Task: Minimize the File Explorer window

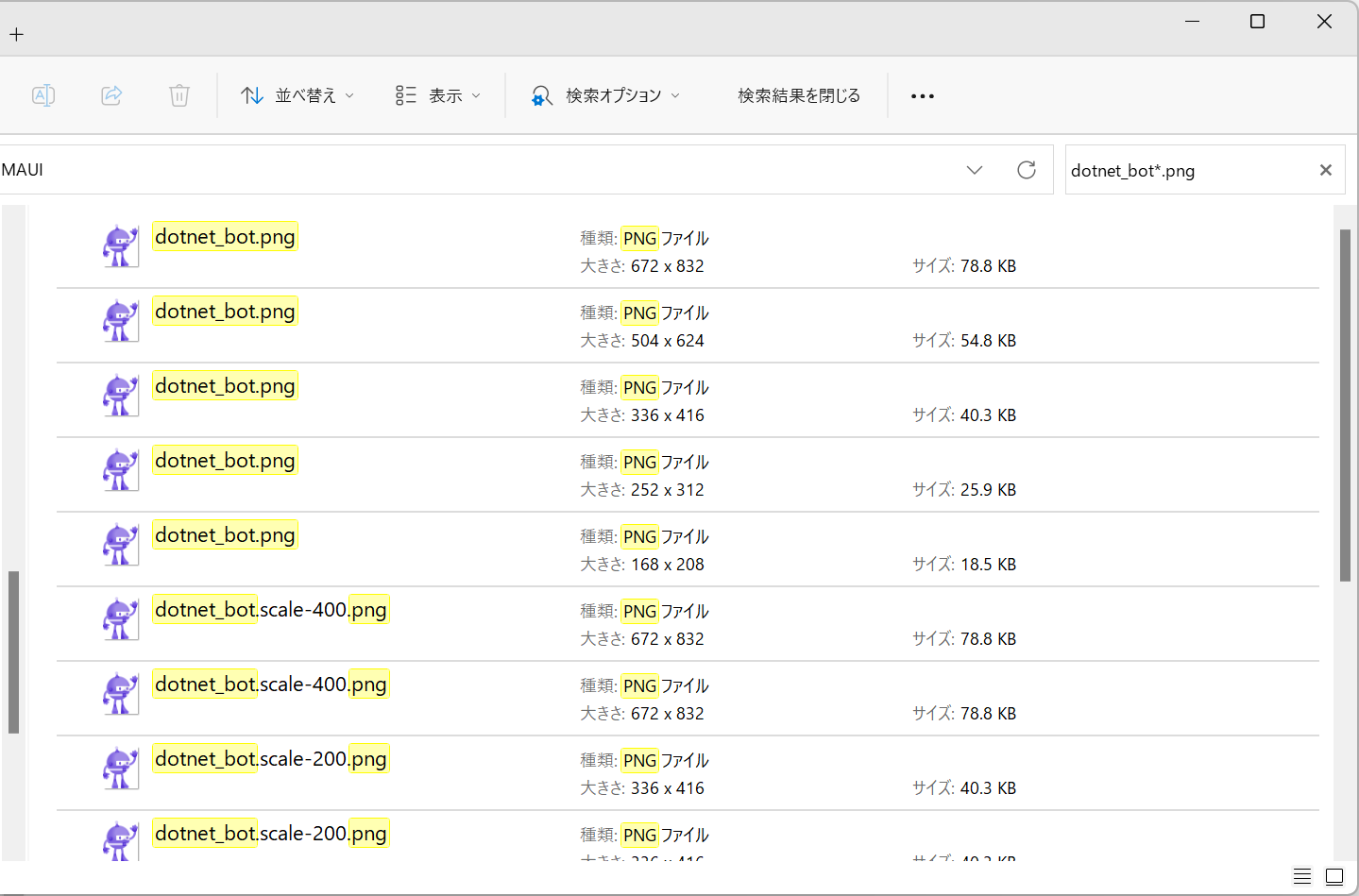Action: 1192,21
